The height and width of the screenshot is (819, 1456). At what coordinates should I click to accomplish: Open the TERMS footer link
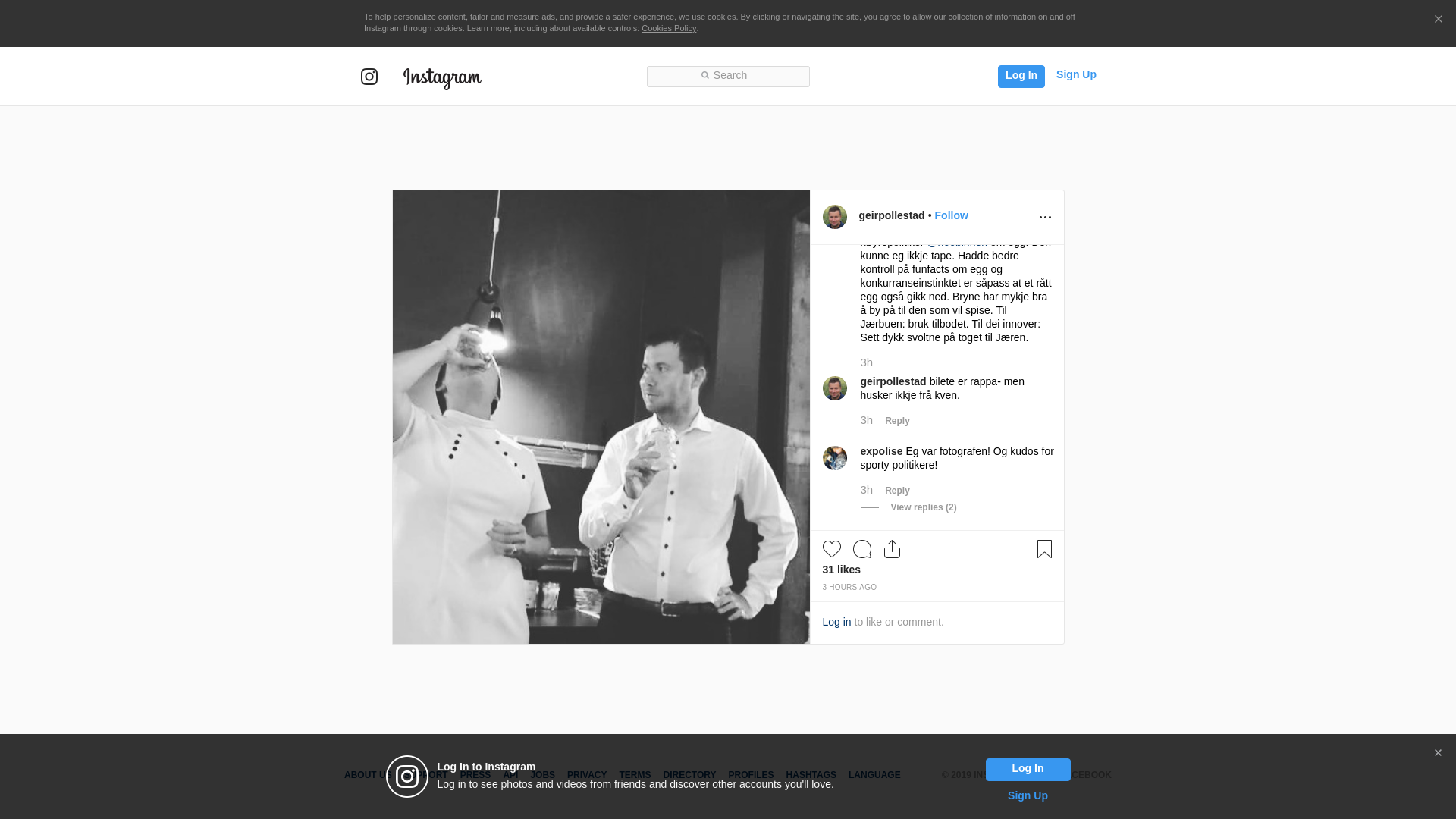[x=635, y=775]
